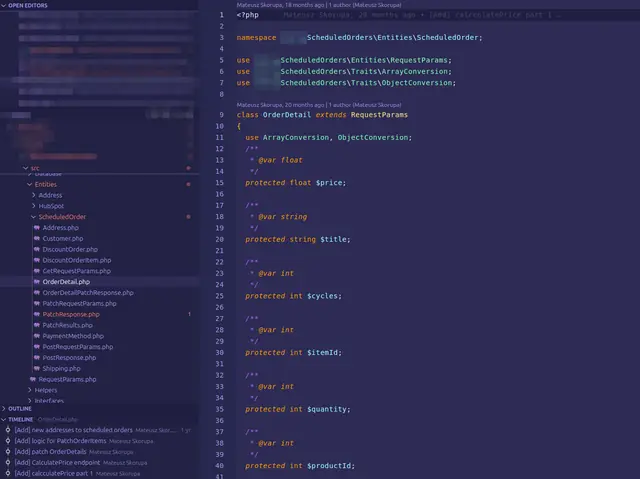Open PaymentMethod.php file
Image resolution: width=640 pixels, height=479 pixels.
73,336
